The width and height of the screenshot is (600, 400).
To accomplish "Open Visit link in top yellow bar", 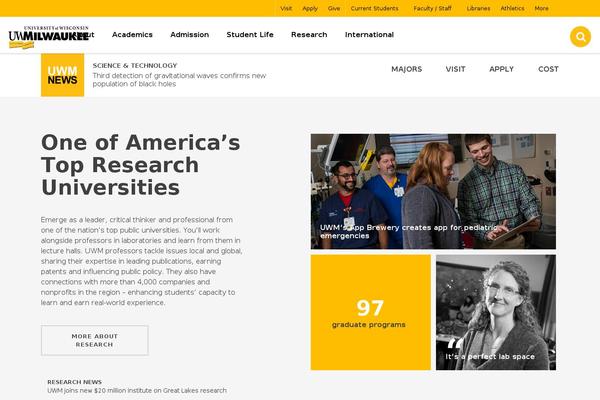I will (286, 8).
